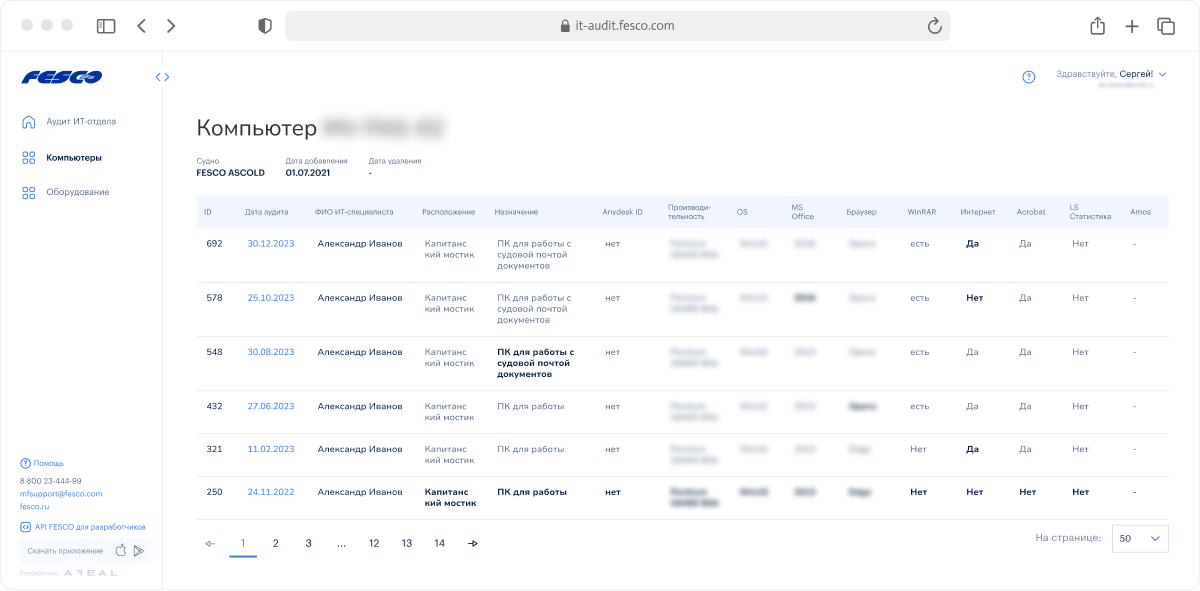Open Аудит ИТ-отдела in the sidebar
This screenshot has height=591, width=1200.
(80, 122)
